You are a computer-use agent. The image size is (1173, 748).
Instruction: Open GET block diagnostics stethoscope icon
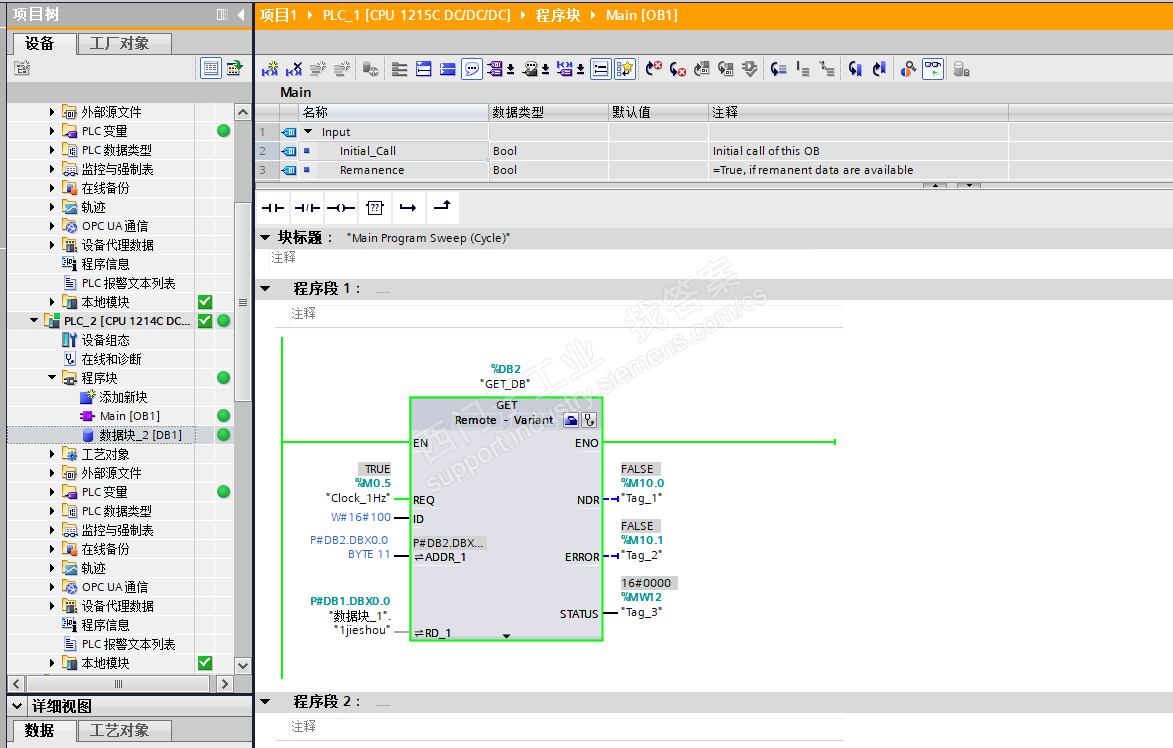[x=589, y=420]
